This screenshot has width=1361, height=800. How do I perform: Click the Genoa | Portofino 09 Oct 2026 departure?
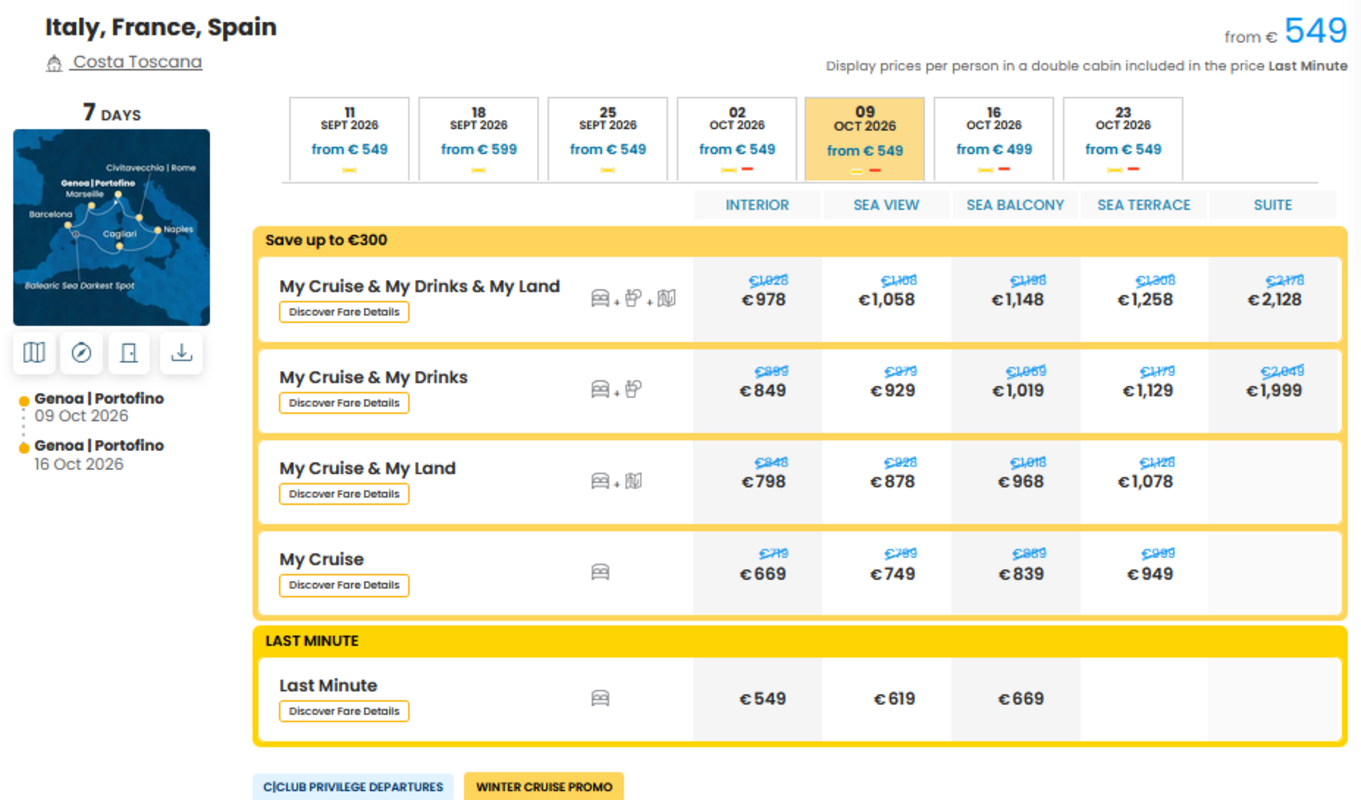click(x=98, y=407)
